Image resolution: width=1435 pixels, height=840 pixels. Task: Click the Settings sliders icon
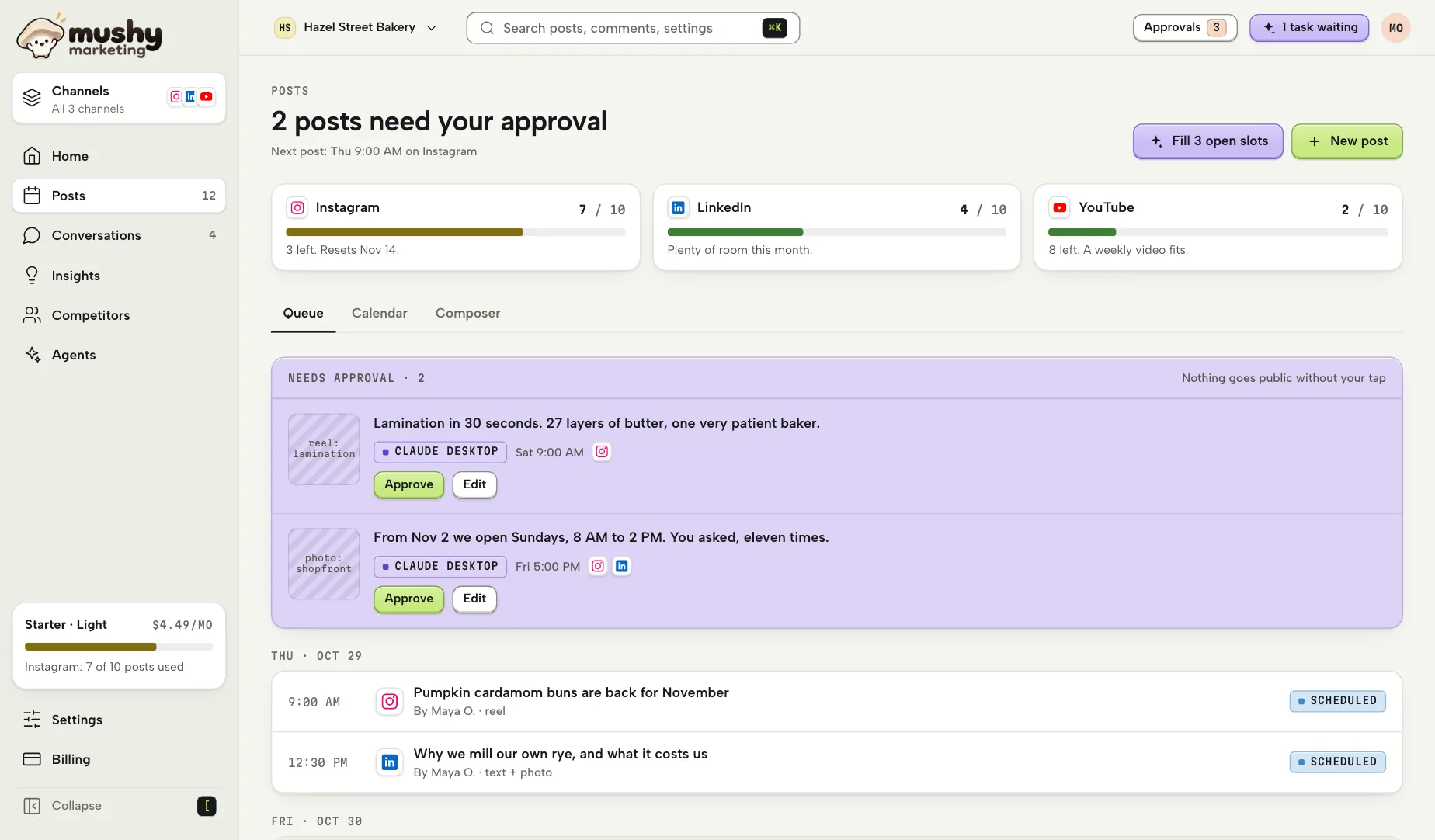[x=32, y=720]
